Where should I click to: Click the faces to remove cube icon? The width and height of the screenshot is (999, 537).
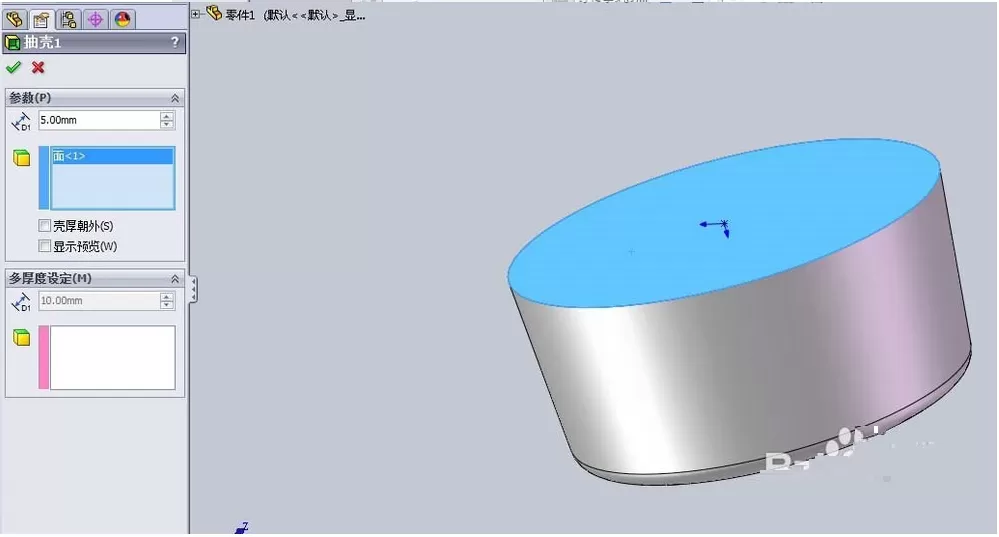pyautogui.click(x=22, y=158)
